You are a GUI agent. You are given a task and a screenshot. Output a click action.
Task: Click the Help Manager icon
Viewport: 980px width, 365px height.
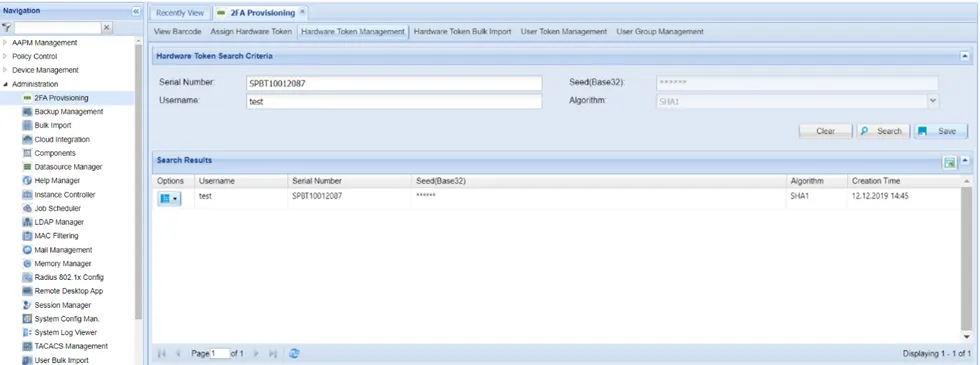[x=27, y=181]
